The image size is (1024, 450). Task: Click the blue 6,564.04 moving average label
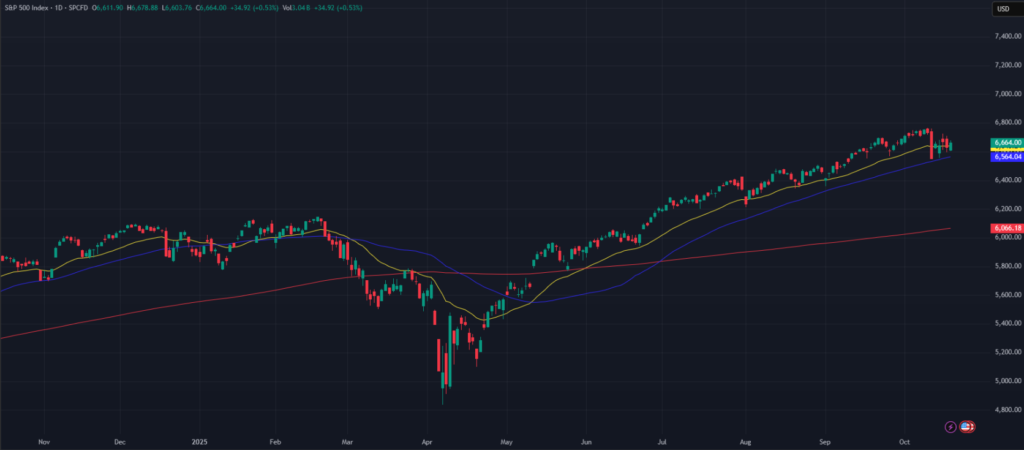(x=1005, y=157)
